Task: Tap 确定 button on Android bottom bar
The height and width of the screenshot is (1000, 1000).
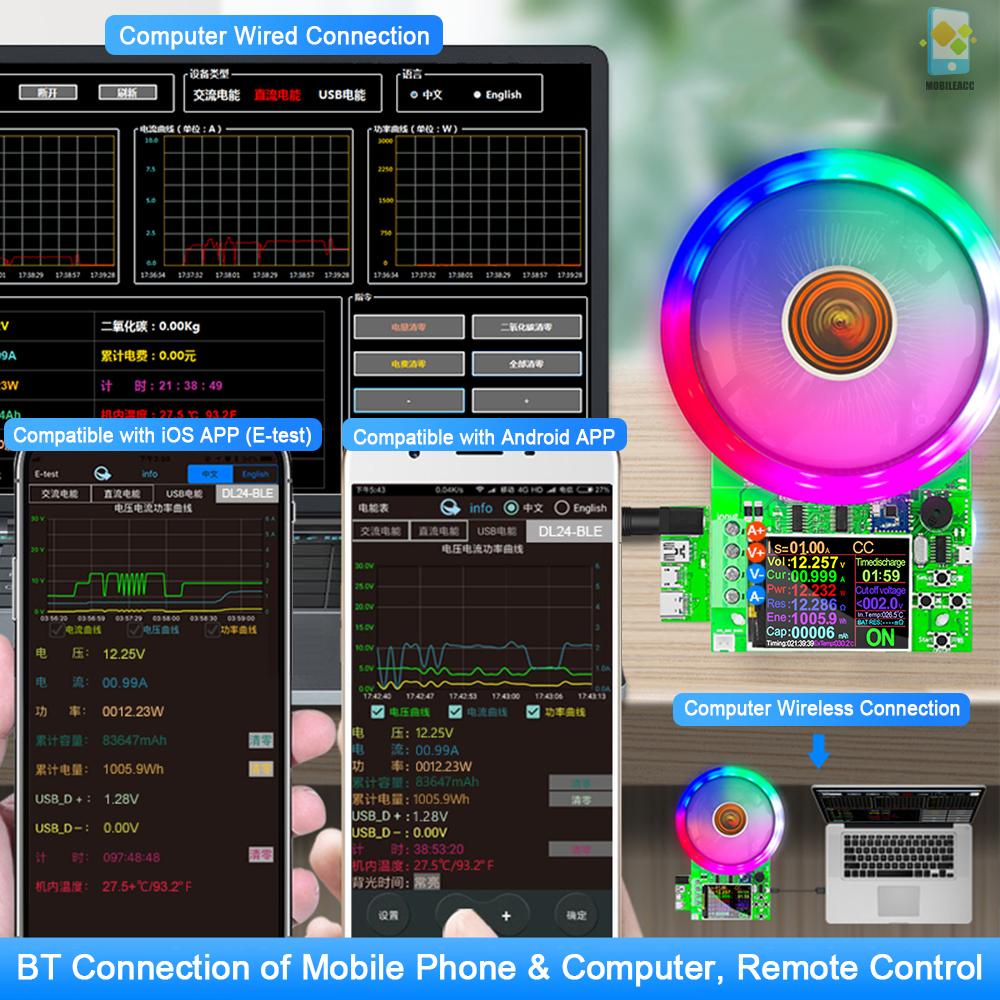Action: 577,916
